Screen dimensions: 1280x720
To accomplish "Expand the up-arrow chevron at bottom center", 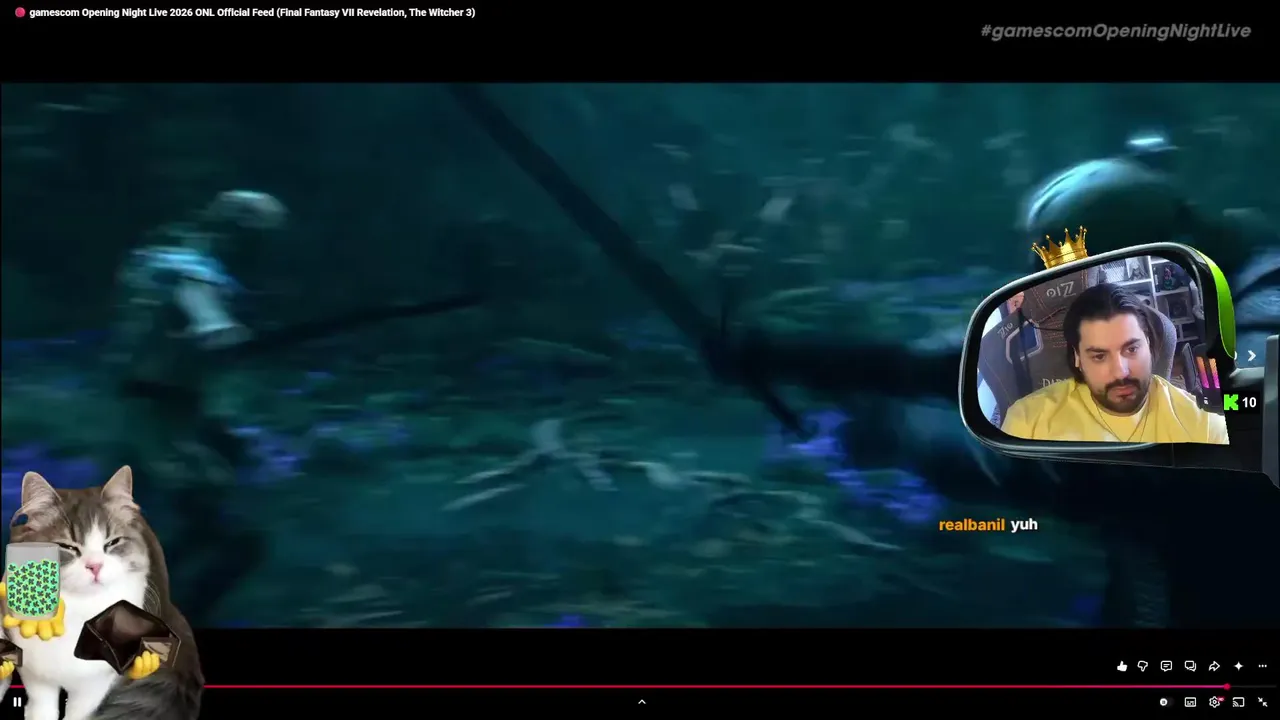I will [642, 702].
